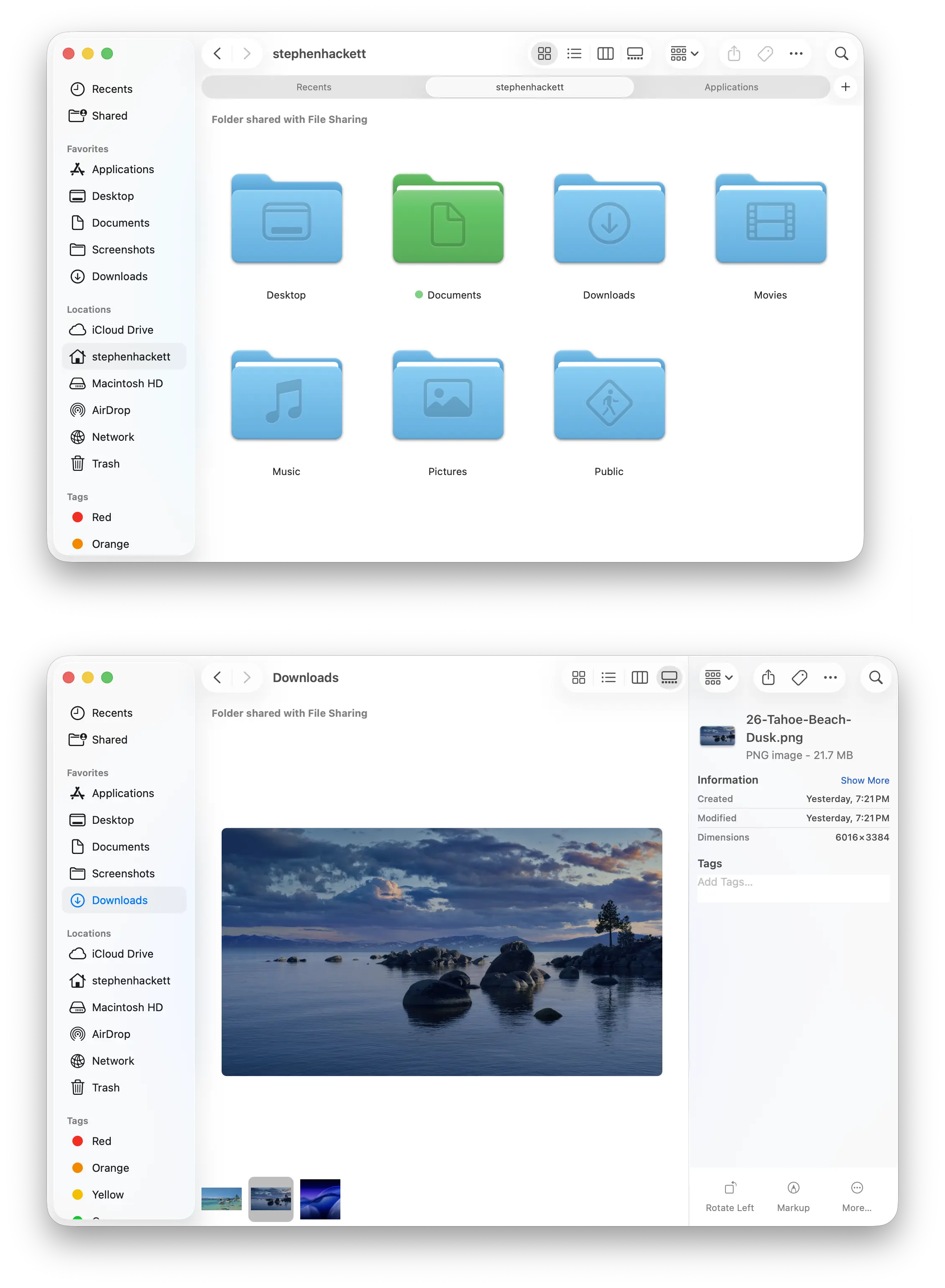Select the Music folder icon
The width and height of the screenshot is (945, 1288).
point(286,395)
